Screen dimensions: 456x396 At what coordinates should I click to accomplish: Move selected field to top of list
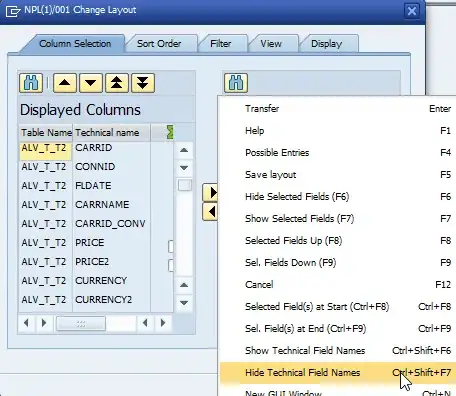(117, 83)
